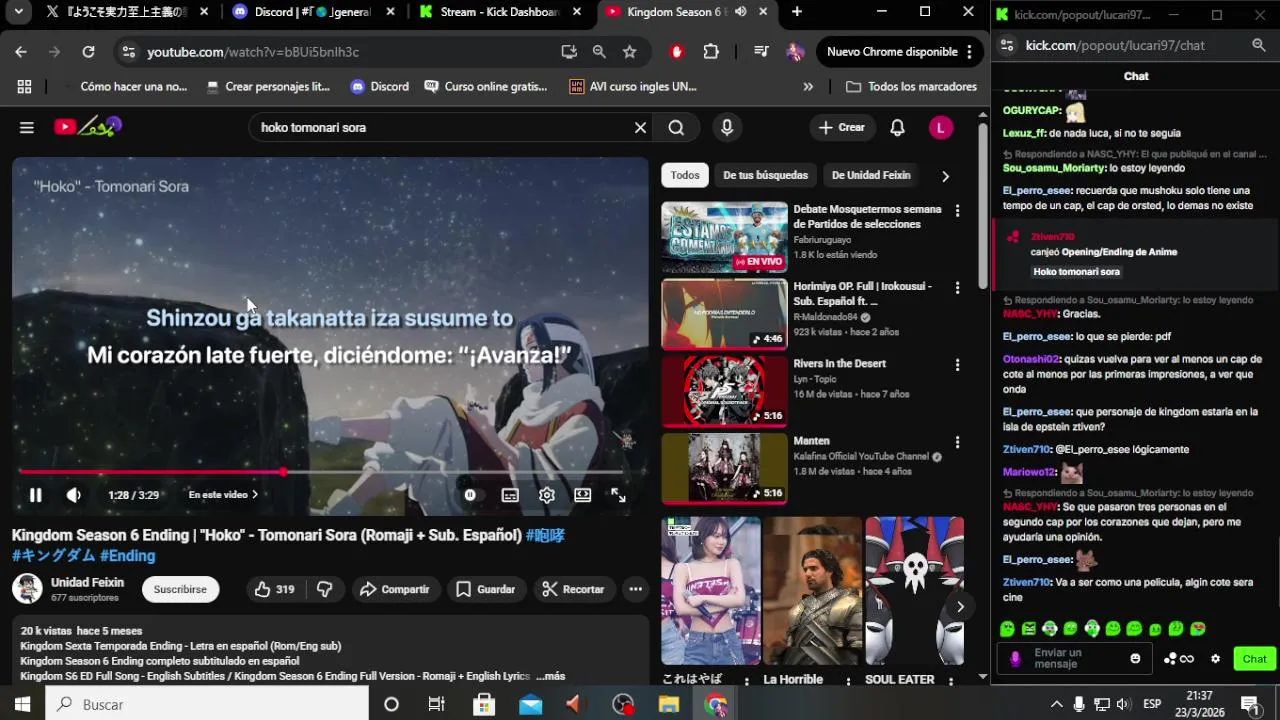Open File Explorer from taskbar
The width and height of the screenshot is (1280, 720).
pos(669,704)
